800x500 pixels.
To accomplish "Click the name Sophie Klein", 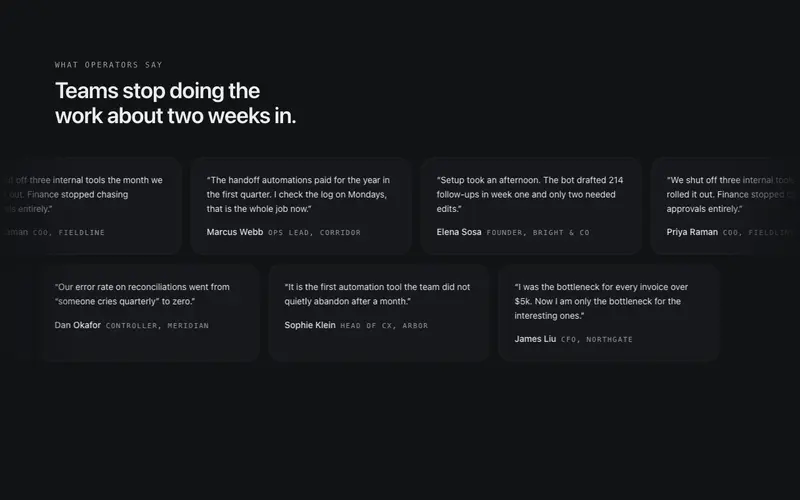I will pos(310,325).
